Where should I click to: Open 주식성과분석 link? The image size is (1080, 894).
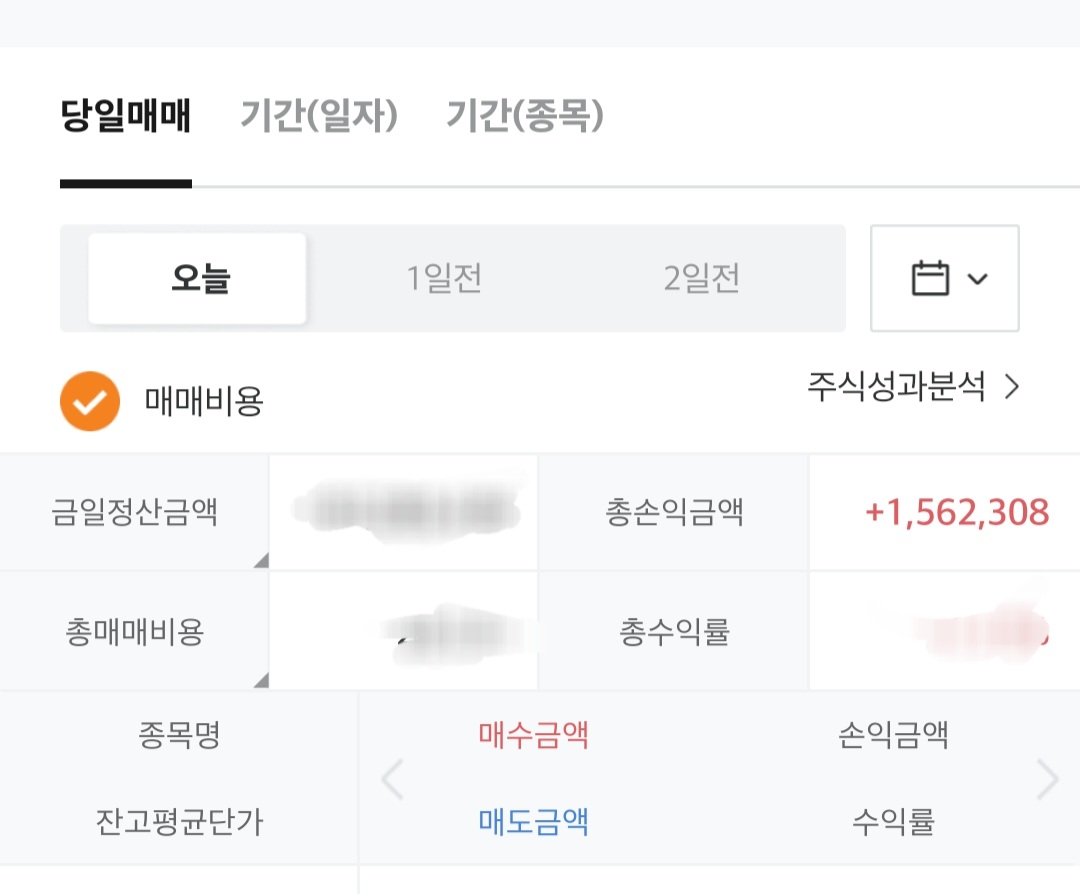tap(896, 386)
